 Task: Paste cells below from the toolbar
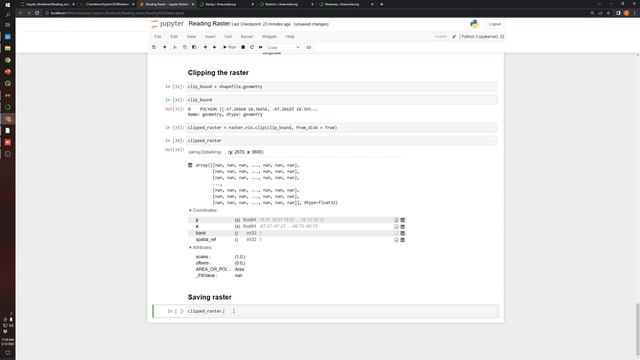point(194,47)
